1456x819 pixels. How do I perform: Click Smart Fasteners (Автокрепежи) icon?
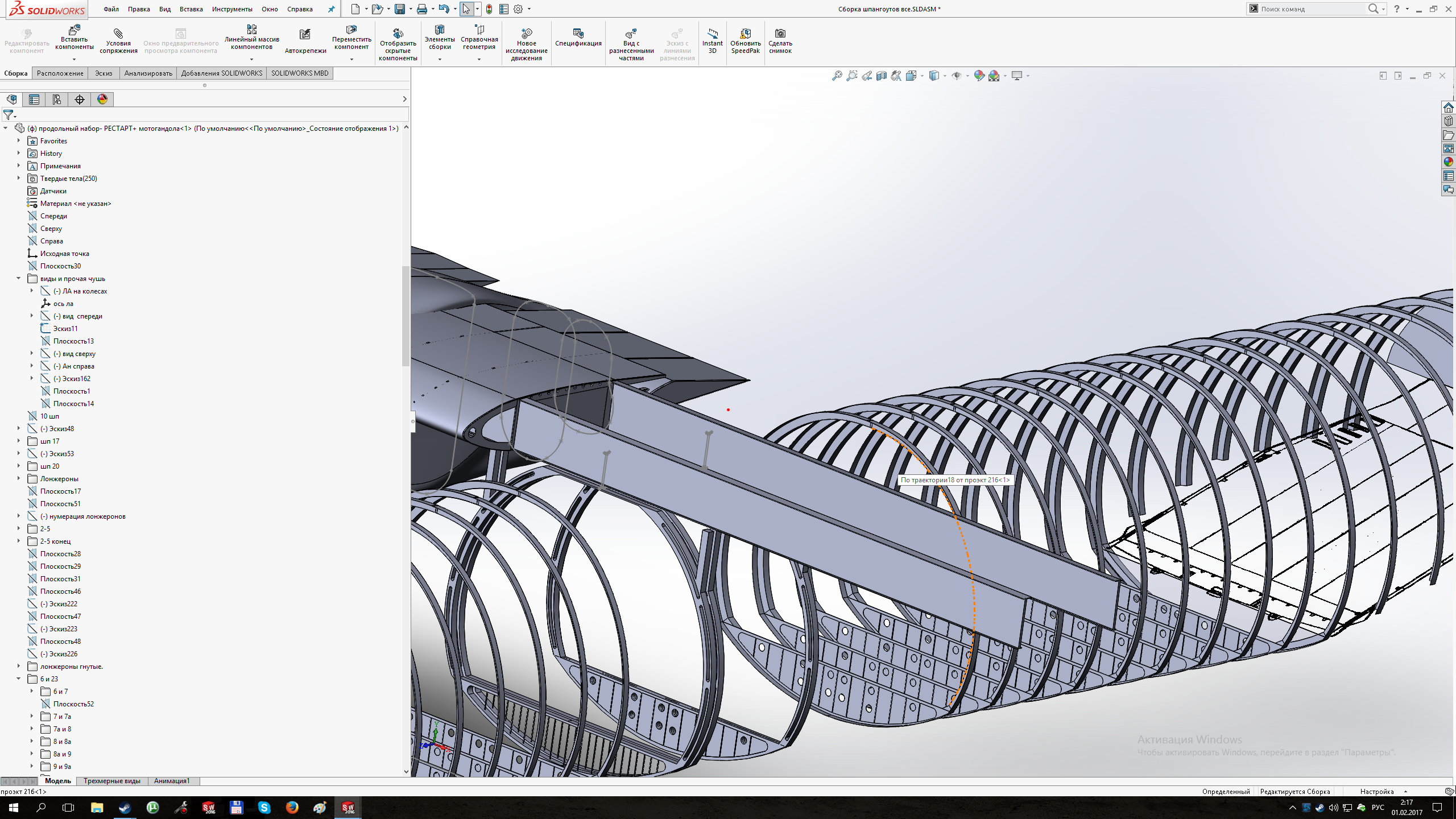[x=305, y=35]
